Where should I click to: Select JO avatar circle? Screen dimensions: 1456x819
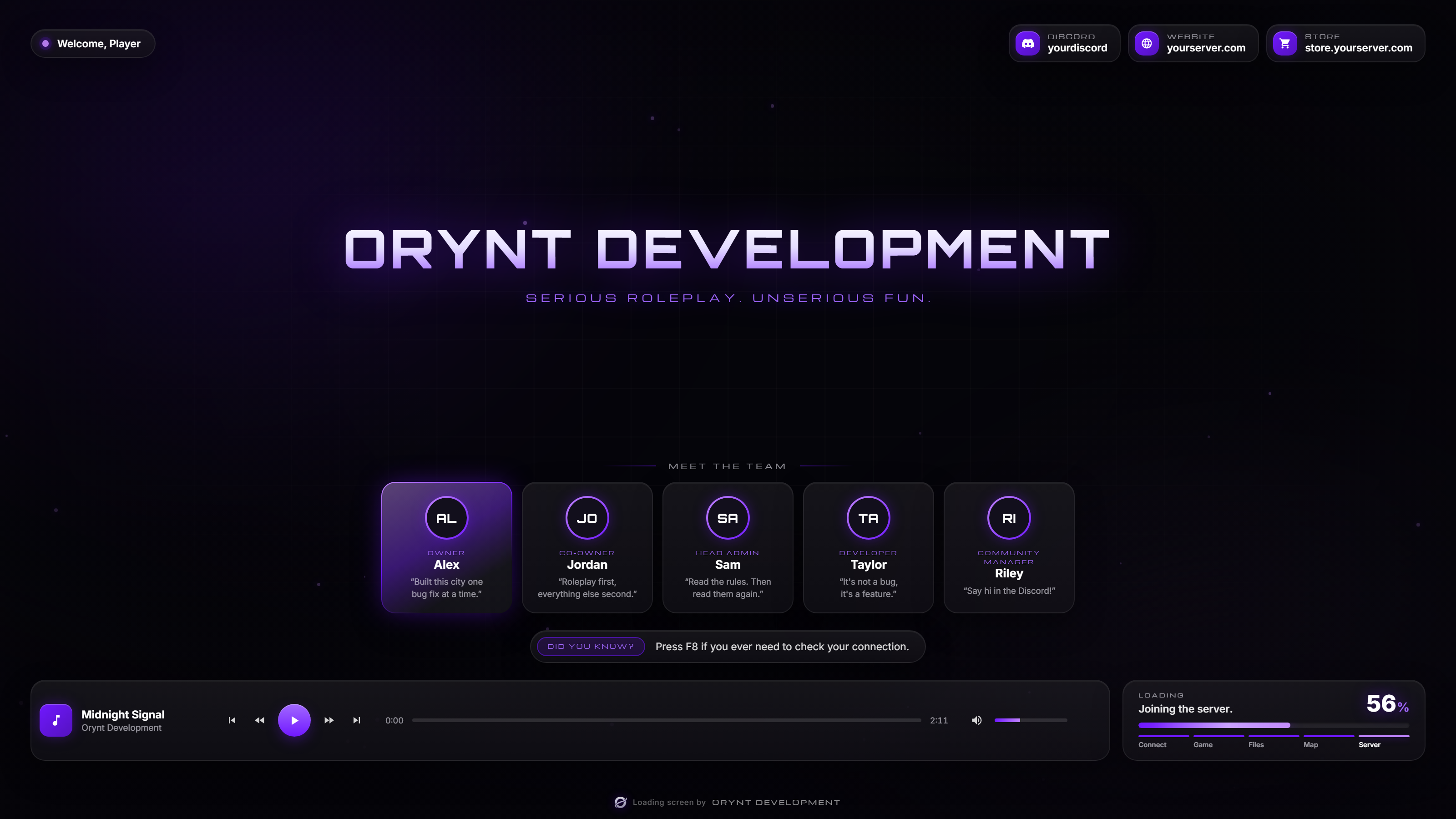coord(587,518)
